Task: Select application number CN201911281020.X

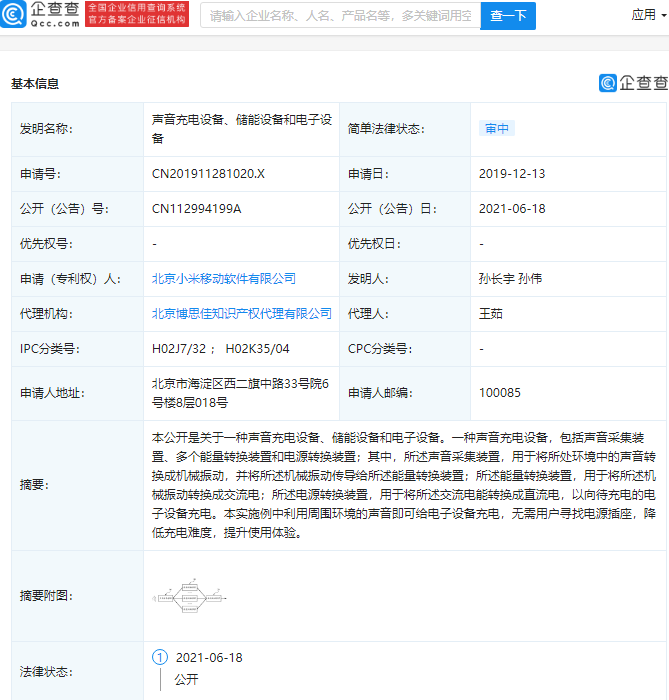Action: (208, 174)
